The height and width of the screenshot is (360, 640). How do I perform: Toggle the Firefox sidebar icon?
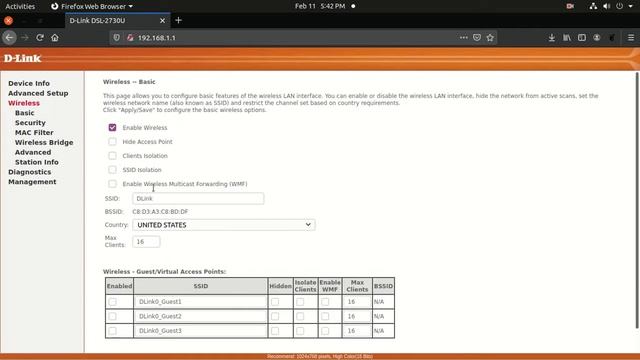point(582,38)
